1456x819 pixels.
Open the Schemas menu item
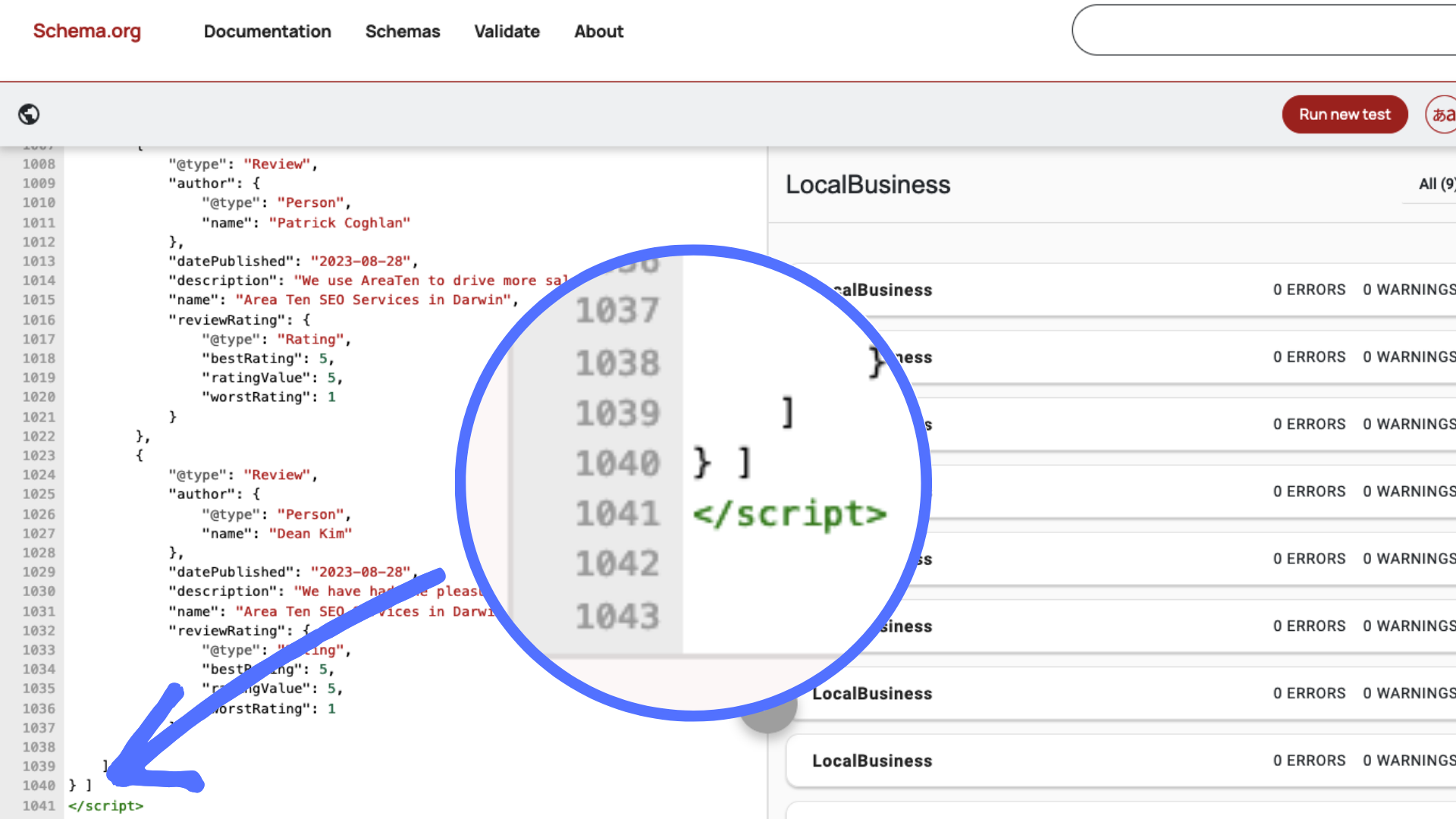click(x=402, y=31)
